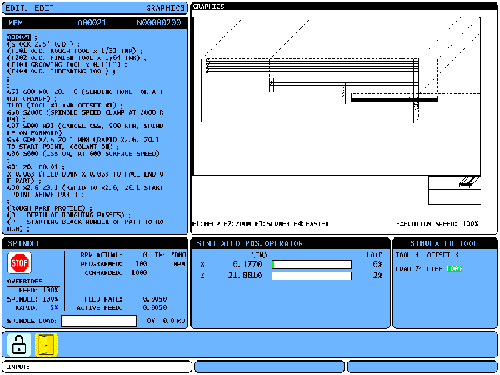The height and width of the screenshot is (375, 500).
Task: Click the INPUT entry field
Action: click(97, 367)
